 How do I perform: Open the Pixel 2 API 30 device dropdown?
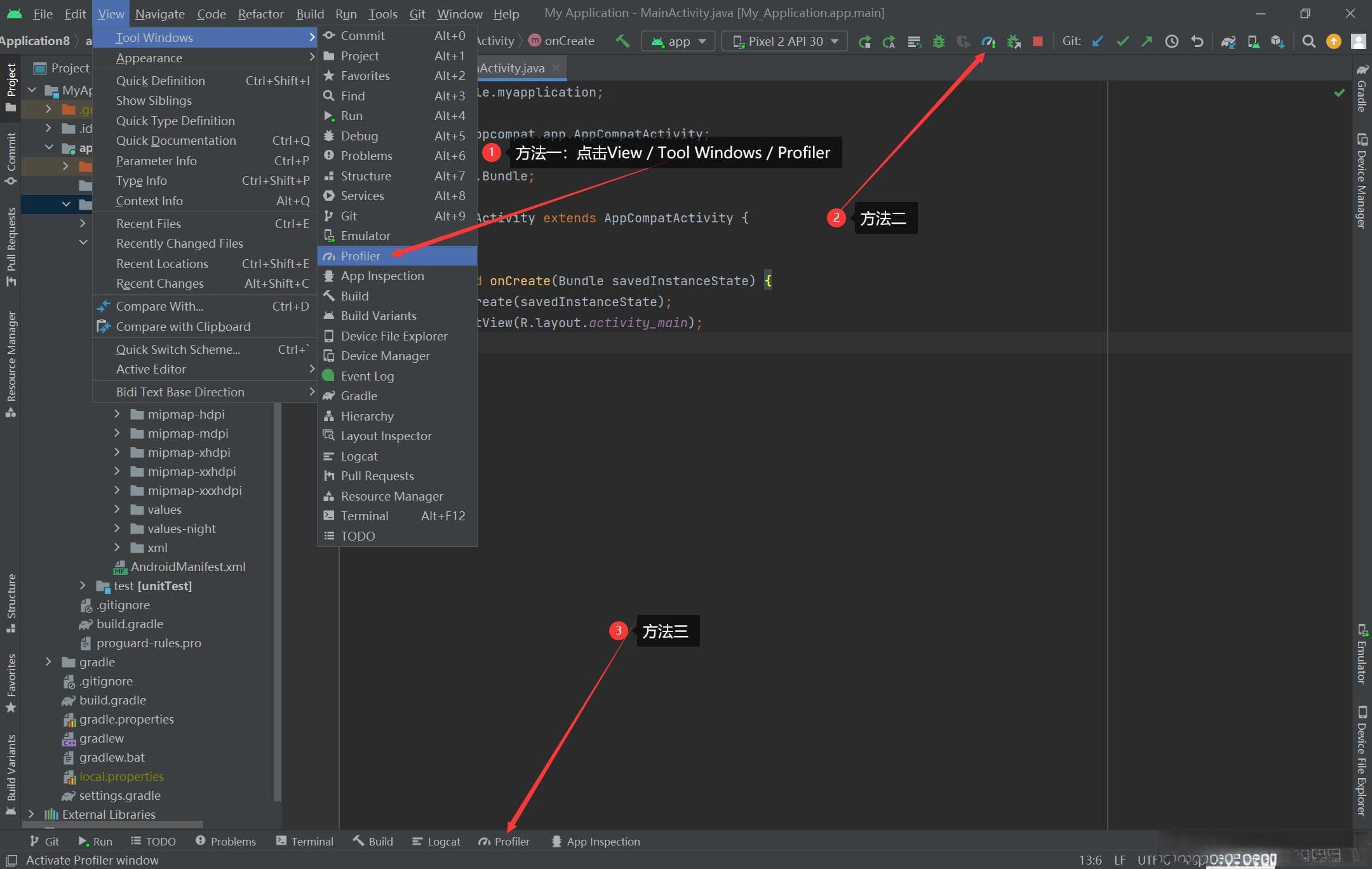click(x=785, y=41)
